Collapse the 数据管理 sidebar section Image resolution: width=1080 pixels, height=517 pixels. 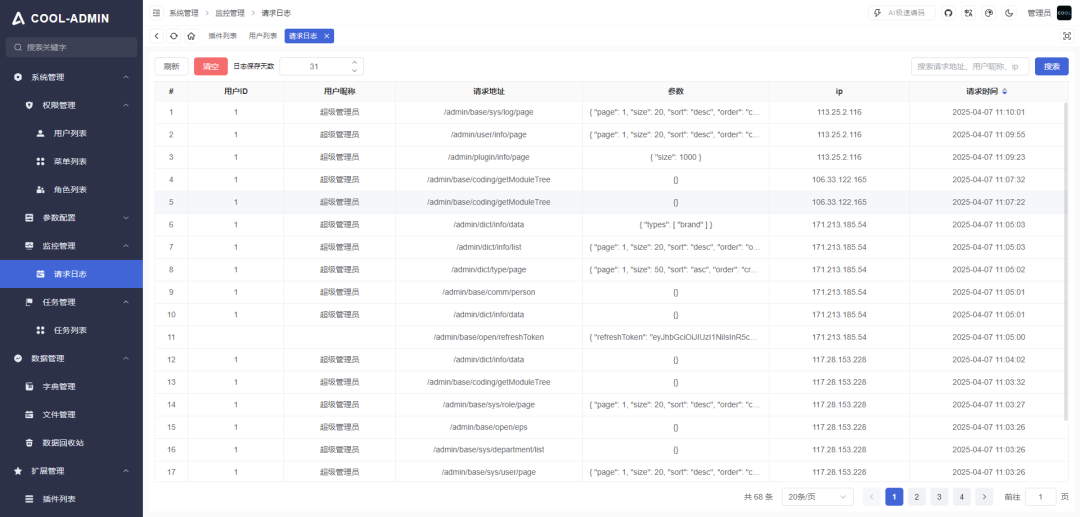[x=126, y=358]
